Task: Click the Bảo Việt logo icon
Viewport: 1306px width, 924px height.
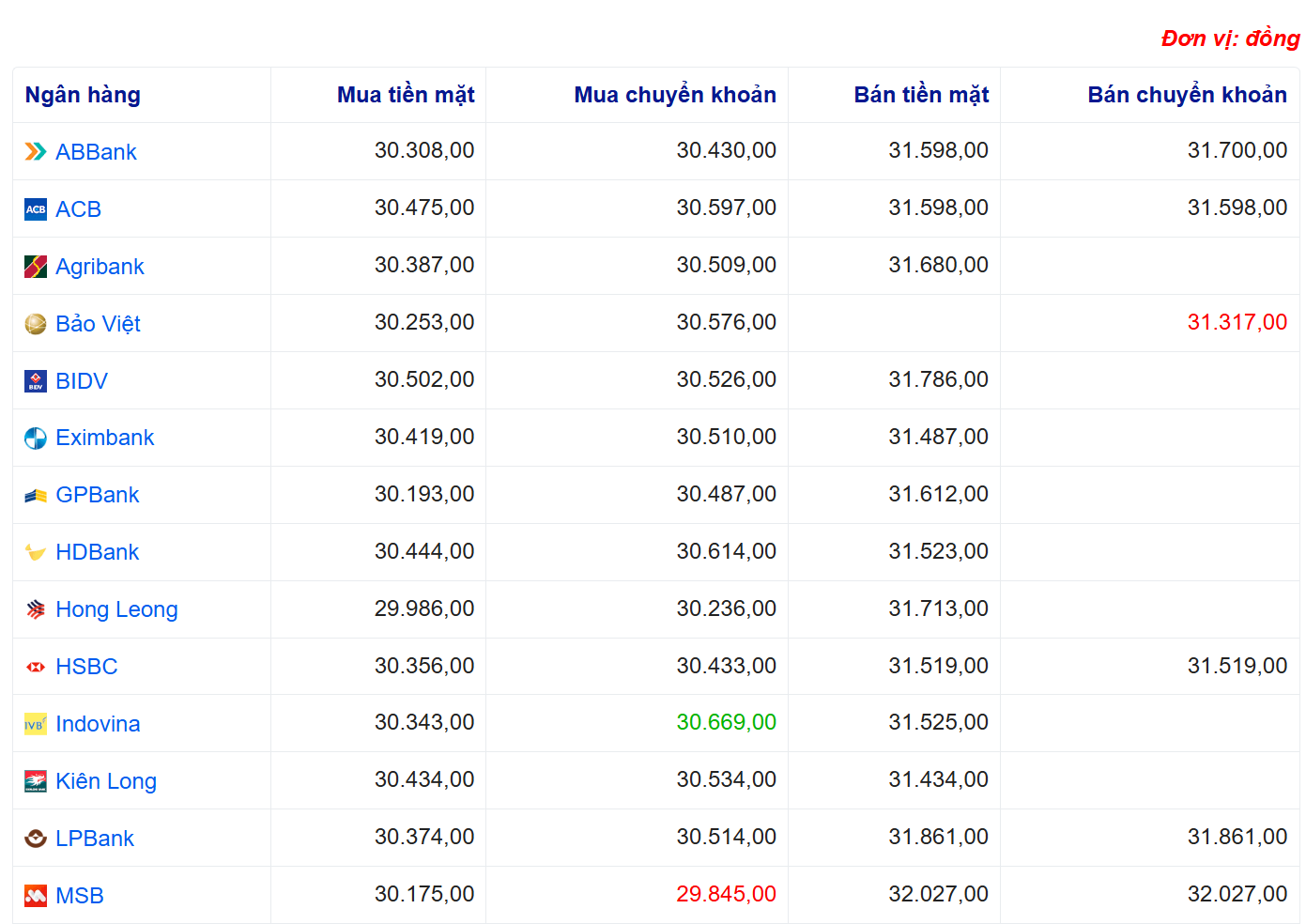Action: pos(36,324)
